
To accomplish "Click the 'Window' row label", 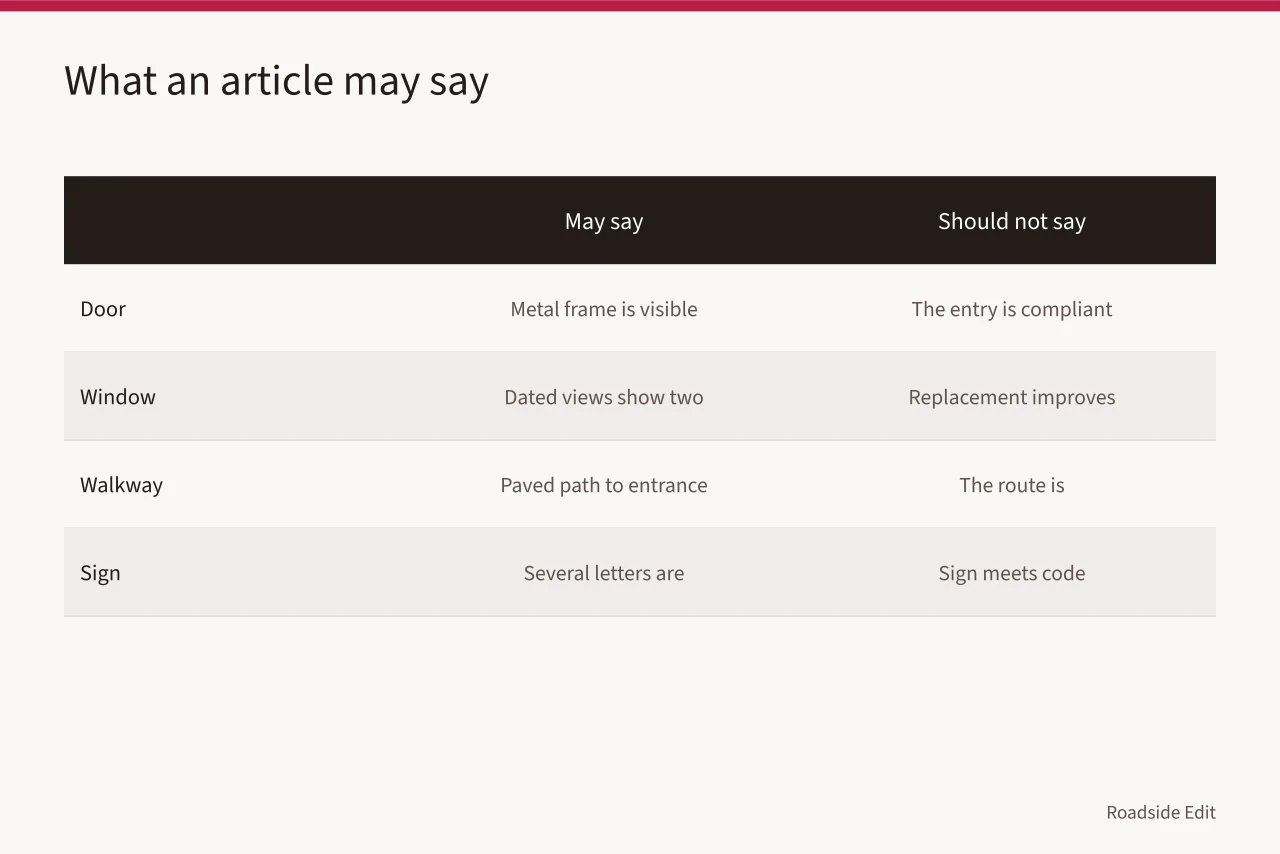I will [118, 397].
